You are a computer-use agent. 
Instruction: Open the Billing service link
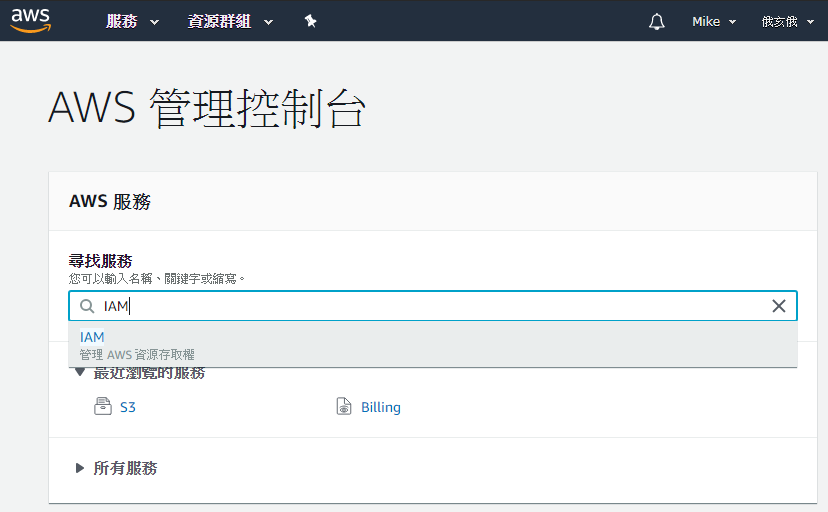(x=381, y=407)
